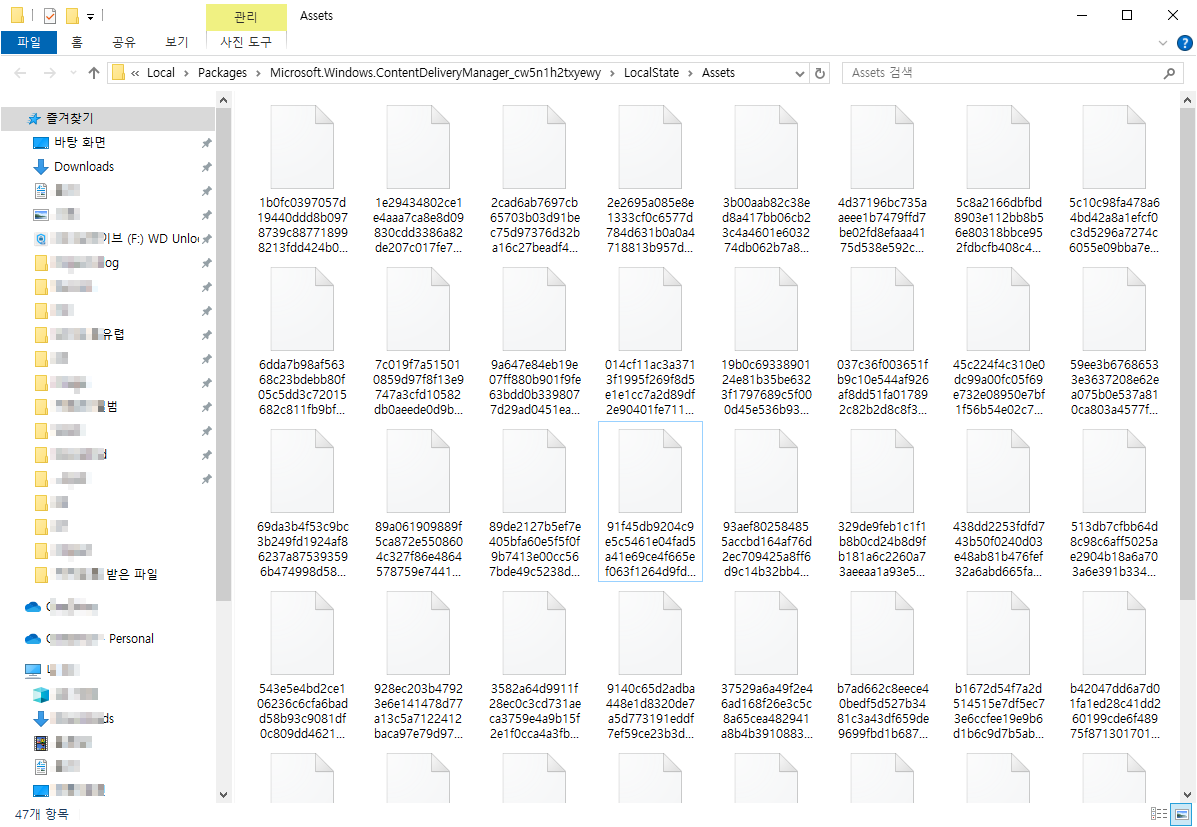Screen dimensions: 1197x827
Task: Select file 037c36f003651fb9c10e544af926
Action: coord(882,341)
